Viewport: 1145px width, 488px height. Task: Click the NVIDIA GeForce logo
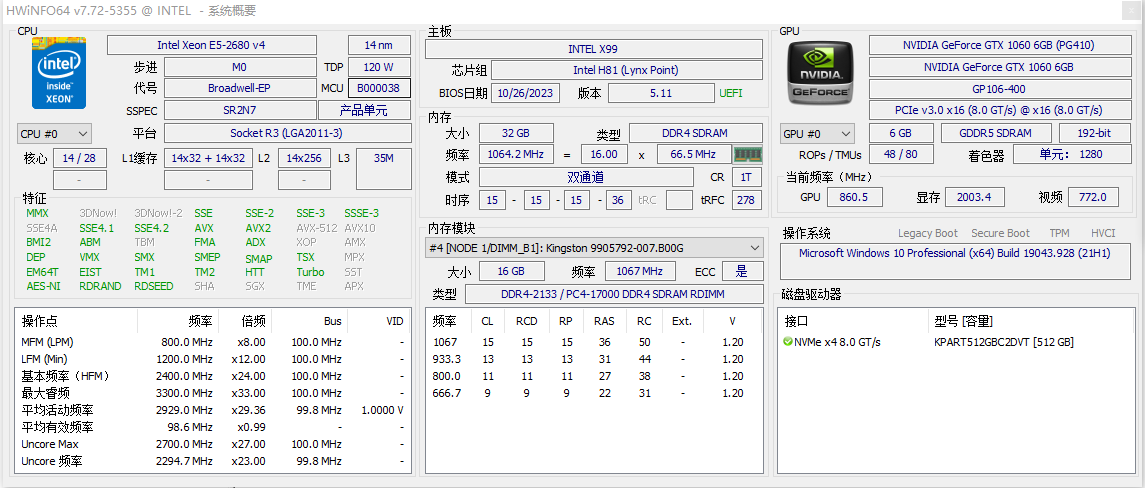pyautogui.click(x=821, y=75)
